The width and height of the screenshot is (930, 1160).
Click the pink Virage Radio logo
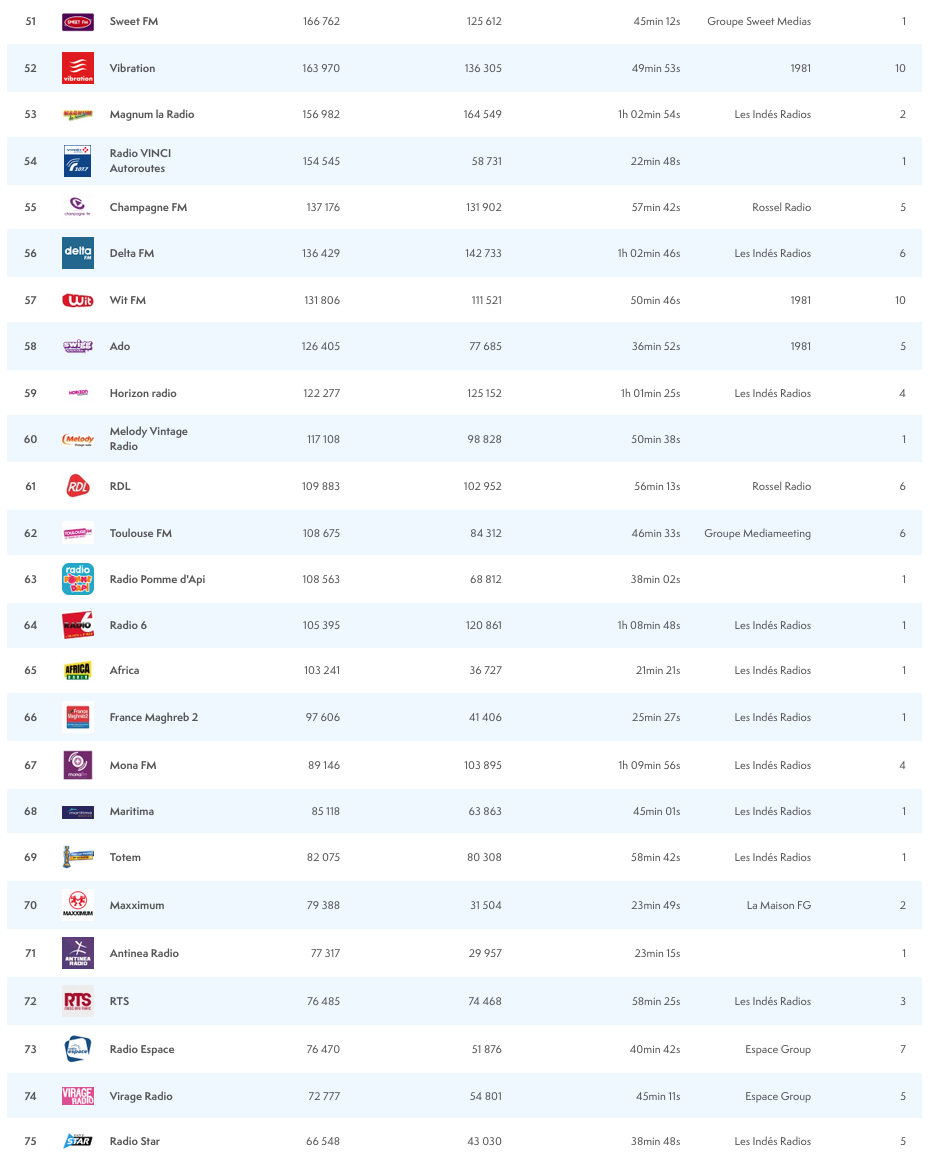click(x=78, y=1096)
